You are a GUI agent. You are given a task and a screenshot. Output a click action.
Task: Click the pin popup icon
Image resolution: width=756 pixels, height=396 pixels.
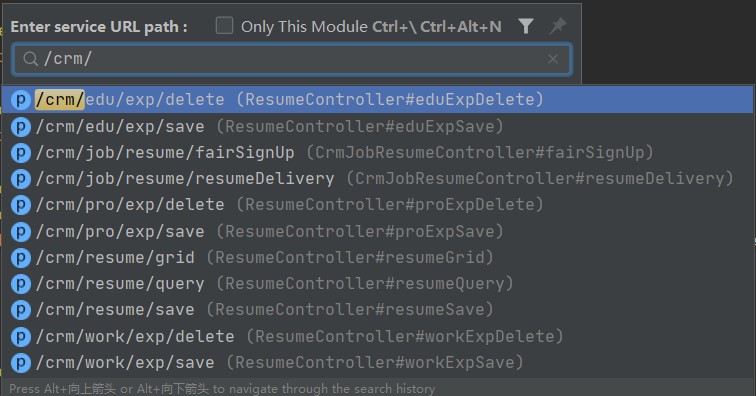click(558, 26)
